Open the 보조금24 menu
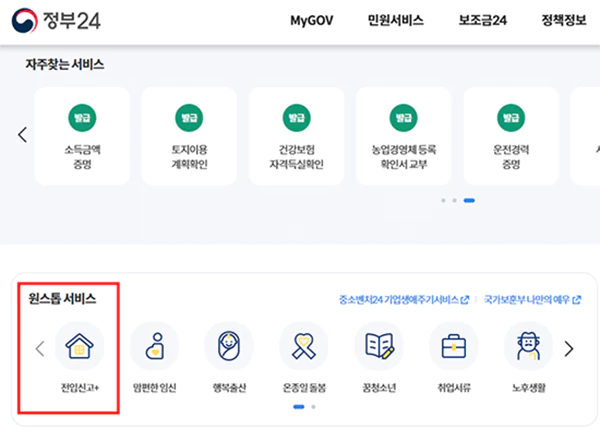 pyautogui.click(x=483, y=20)
